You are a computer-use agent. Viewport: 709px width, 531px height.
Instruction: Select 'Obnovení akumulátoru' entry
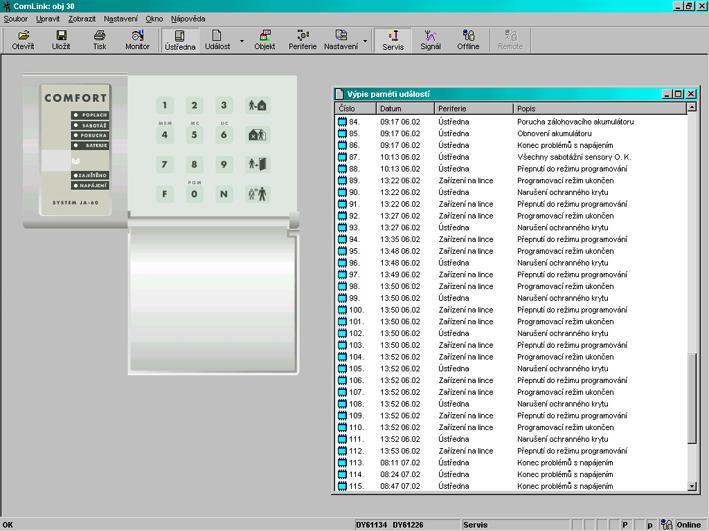pos(554,133)
